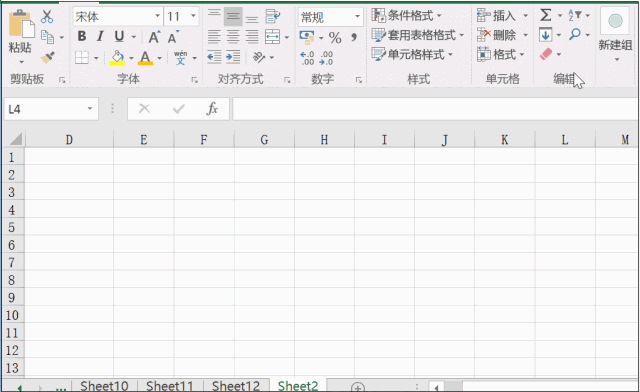Toggle Italic formatting

[100, 36]
